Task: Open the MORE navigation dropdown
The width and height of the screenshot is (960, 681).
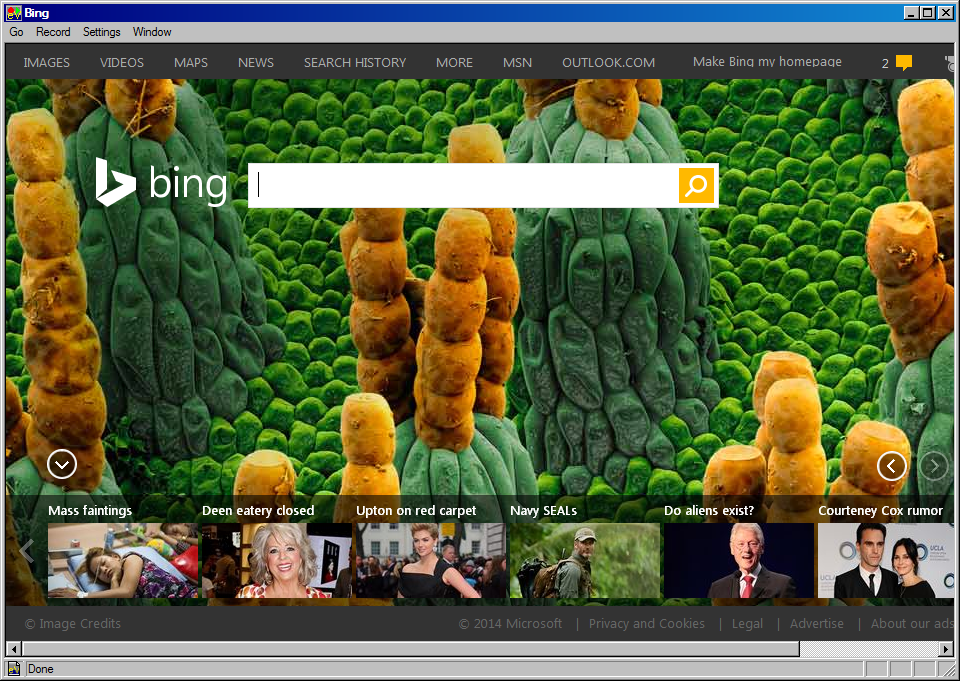Action: pos(454,62)
